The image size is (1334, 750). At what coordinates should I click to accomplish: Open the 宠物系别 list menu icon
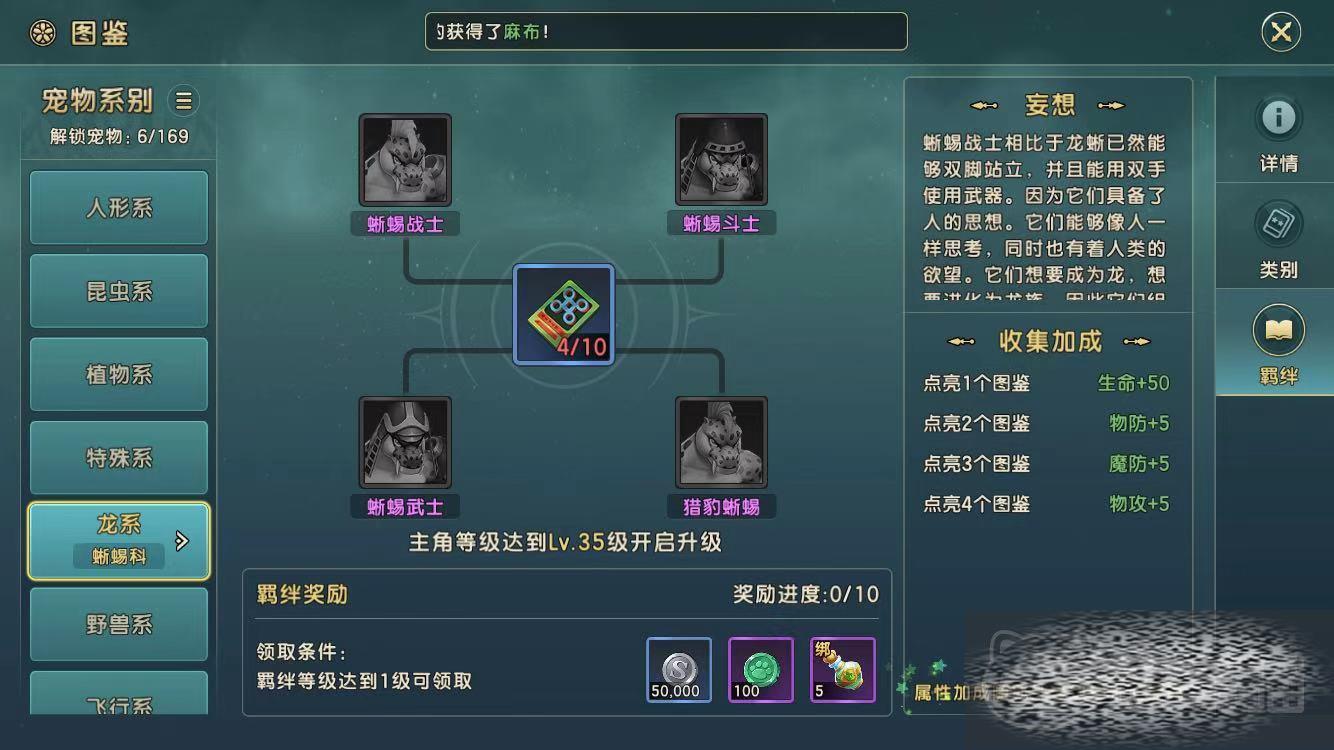pos(183,100)
